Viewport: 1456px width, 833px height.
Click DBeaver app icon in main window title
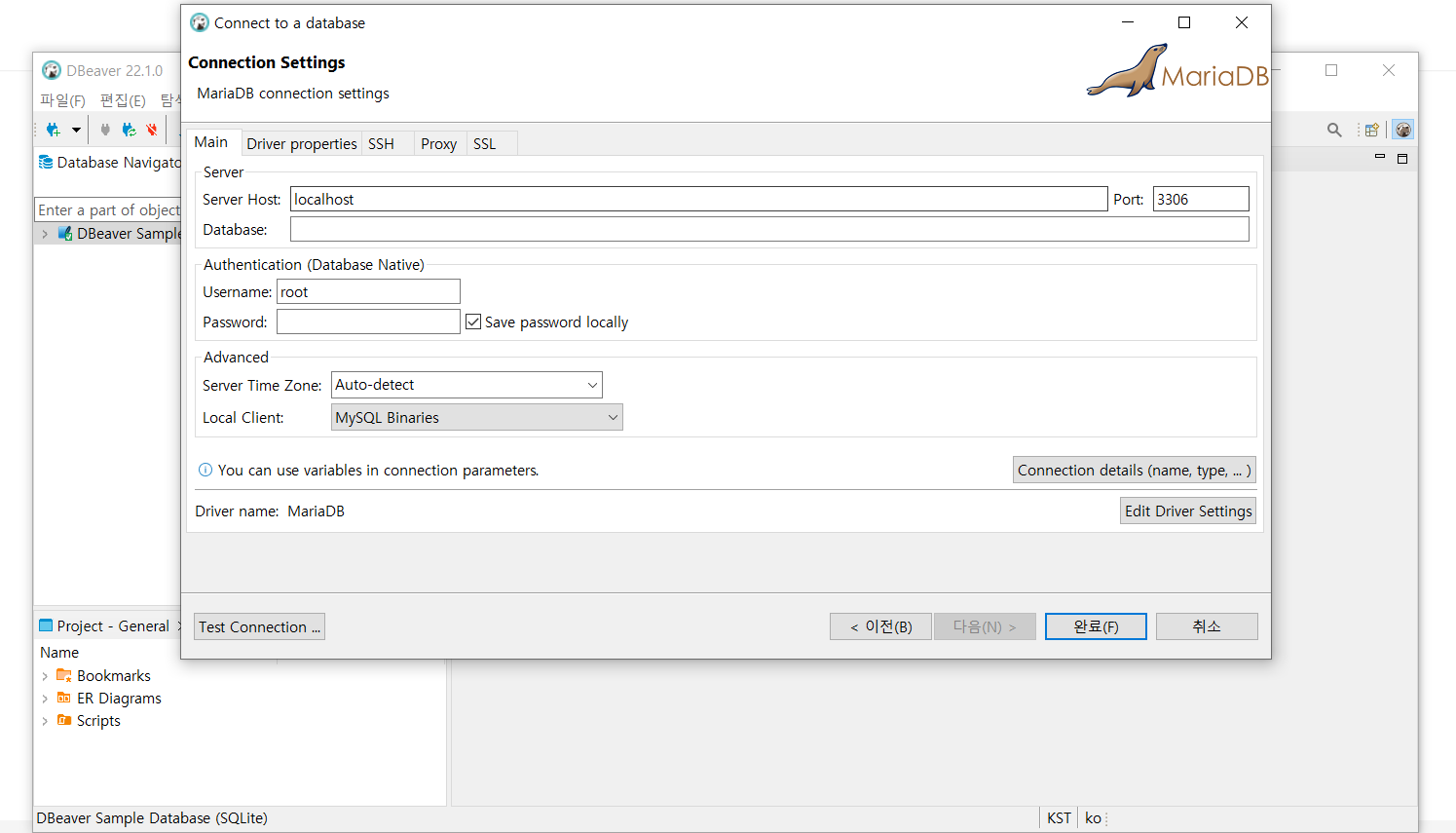52,70
